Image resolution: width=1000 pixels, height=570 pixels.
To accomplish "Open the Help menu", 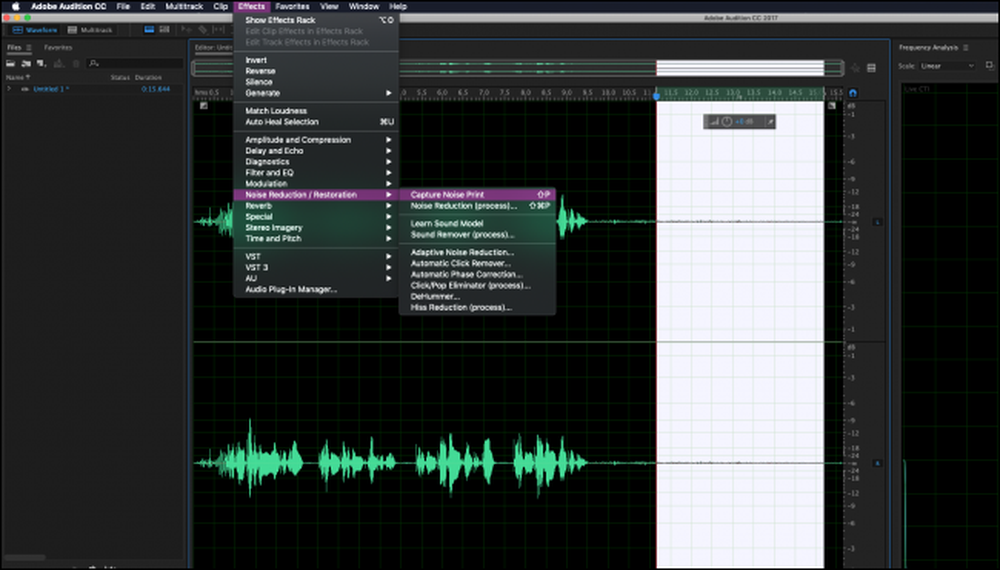I will pyautogui.click(x=398, y=6).
